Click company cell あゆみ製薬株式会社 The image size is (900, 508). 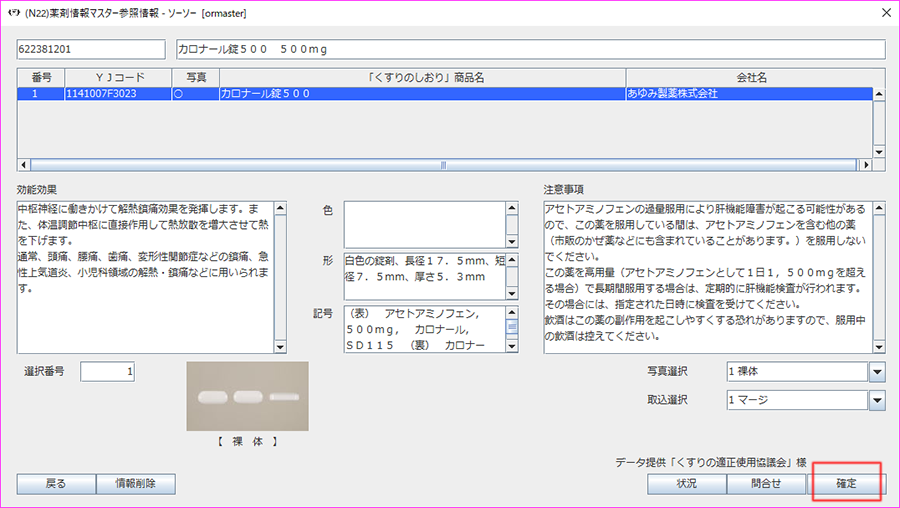[750, 94]
